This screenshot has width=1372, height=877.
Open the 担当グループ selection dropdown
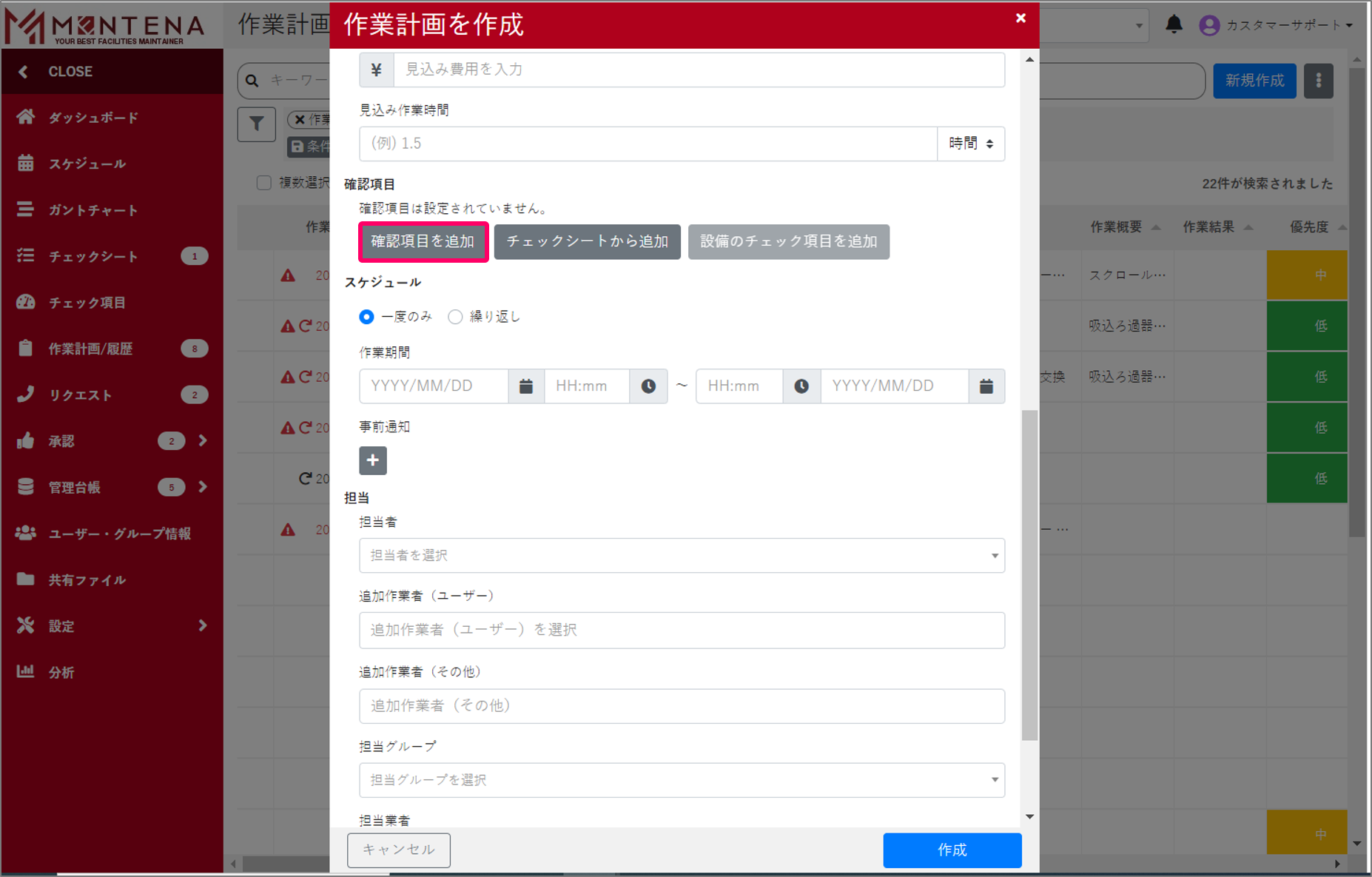(x=682, y=780)
